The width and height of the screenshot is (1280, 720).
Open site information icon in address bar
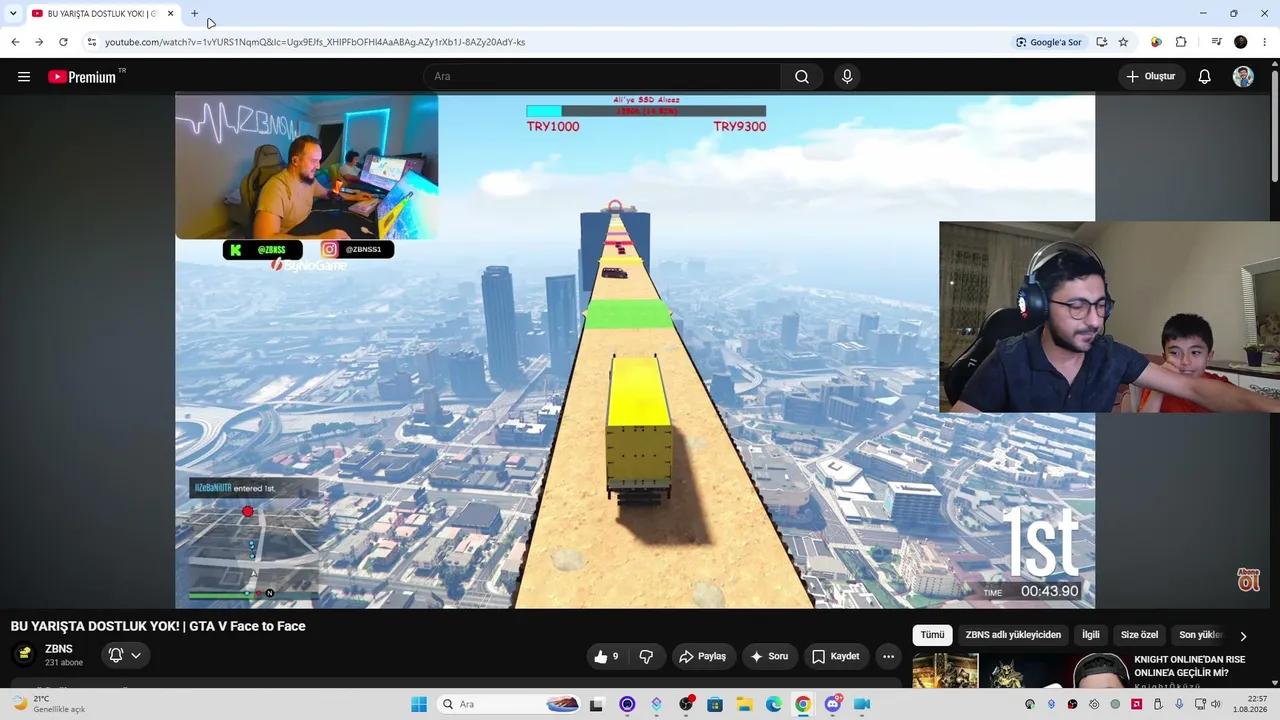click(x=91, y=42)
